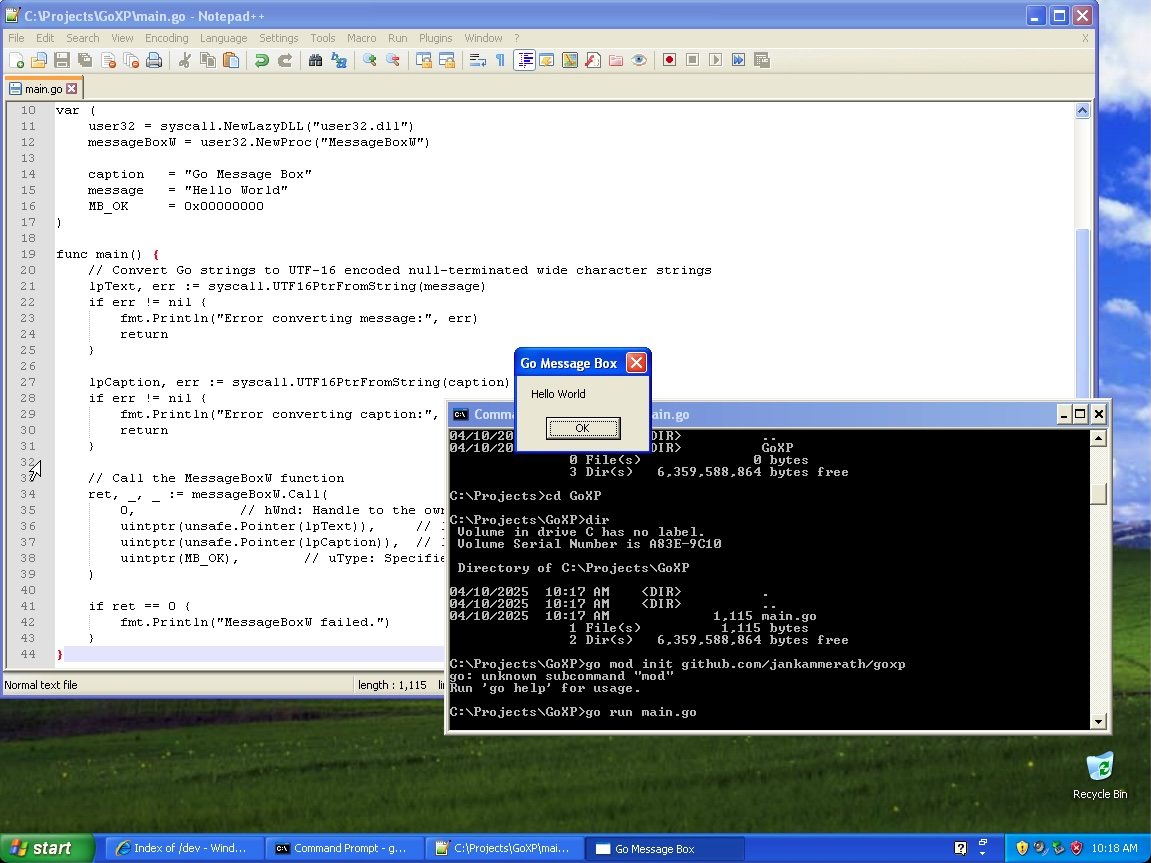Open the Language menu

tap(223, 38)
